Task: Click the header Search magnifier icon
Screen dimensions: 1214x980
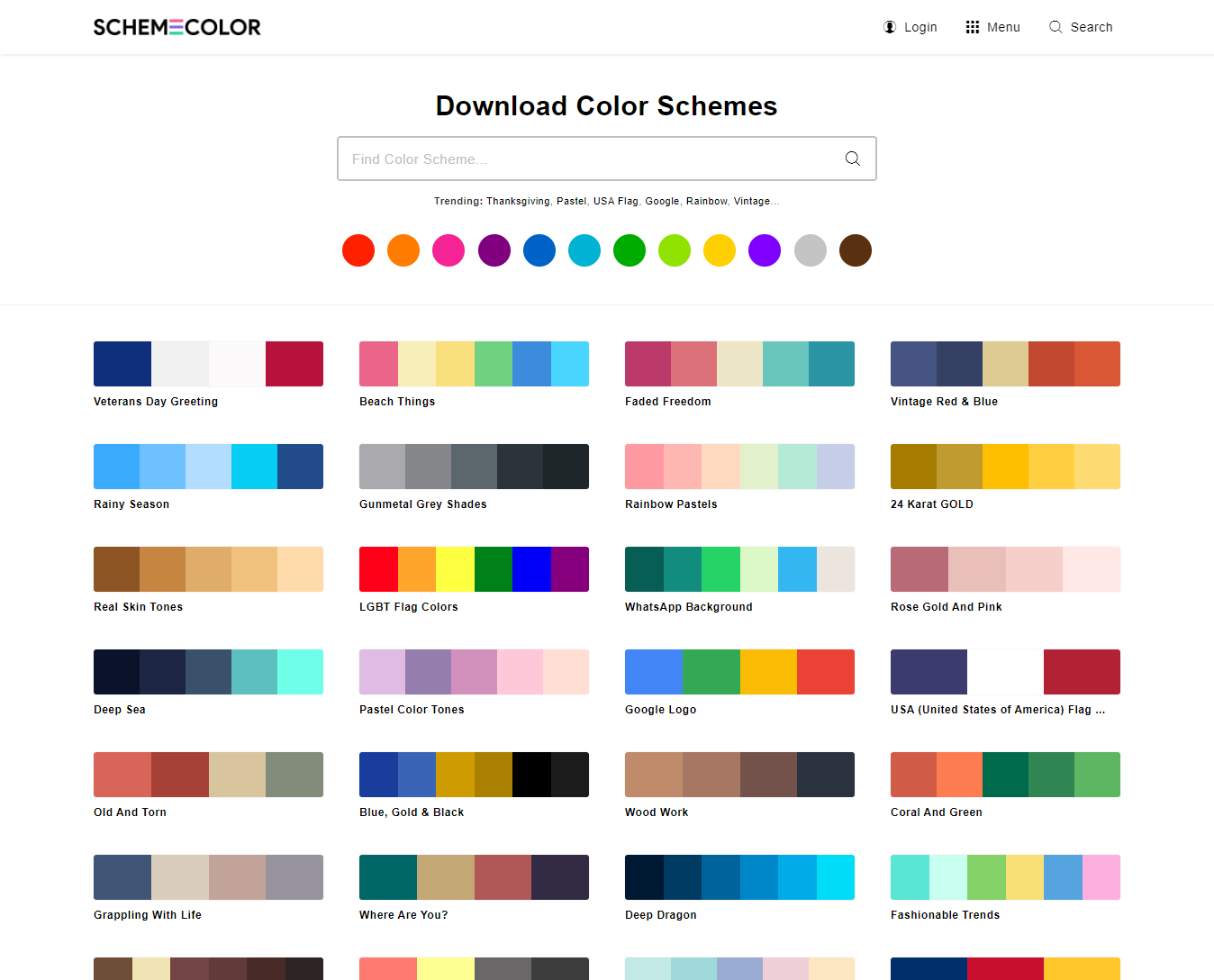Action: 1054,27
